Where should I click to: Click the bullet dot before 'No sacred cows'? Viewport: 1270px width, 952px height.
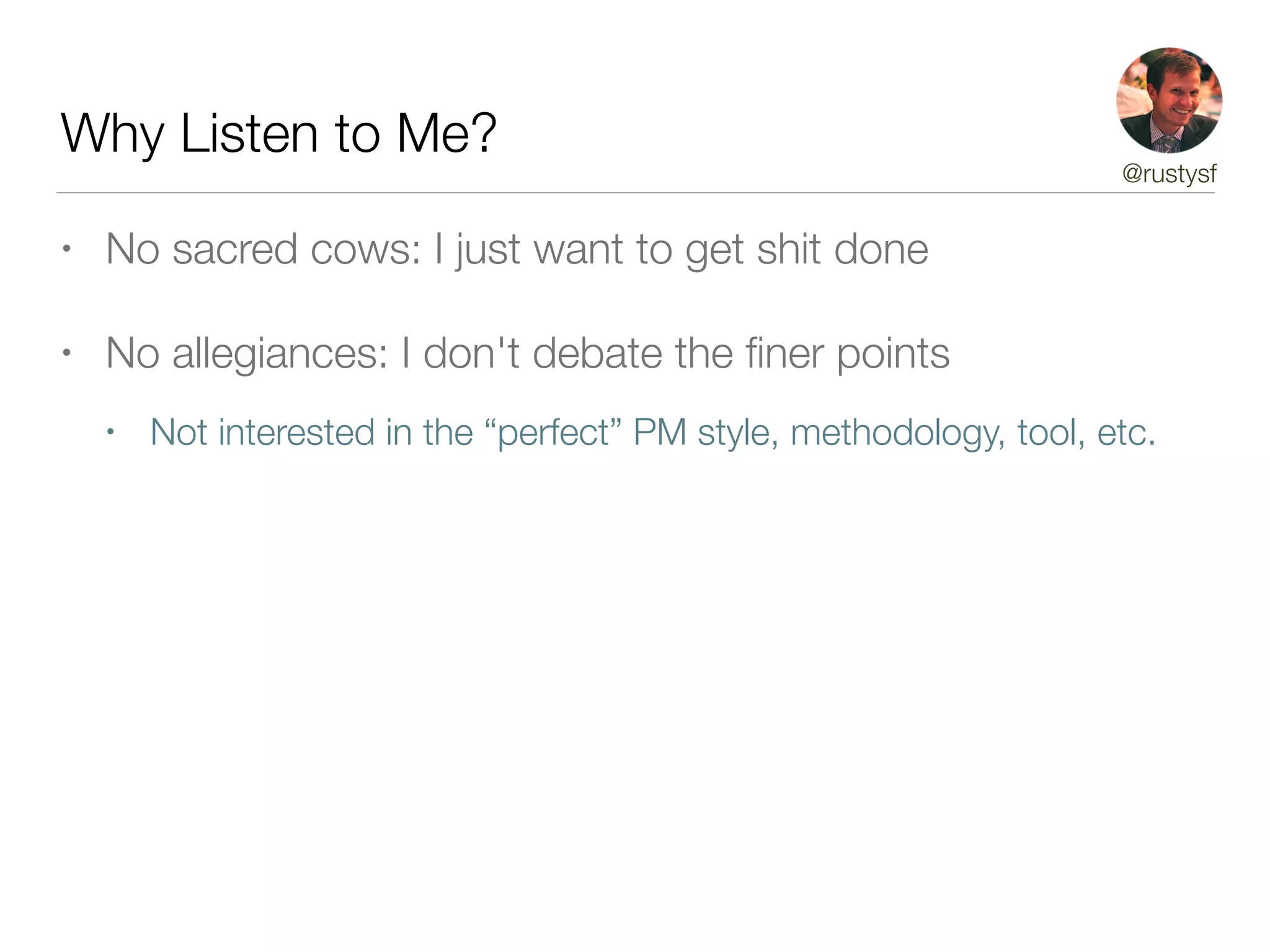(67, 250)
